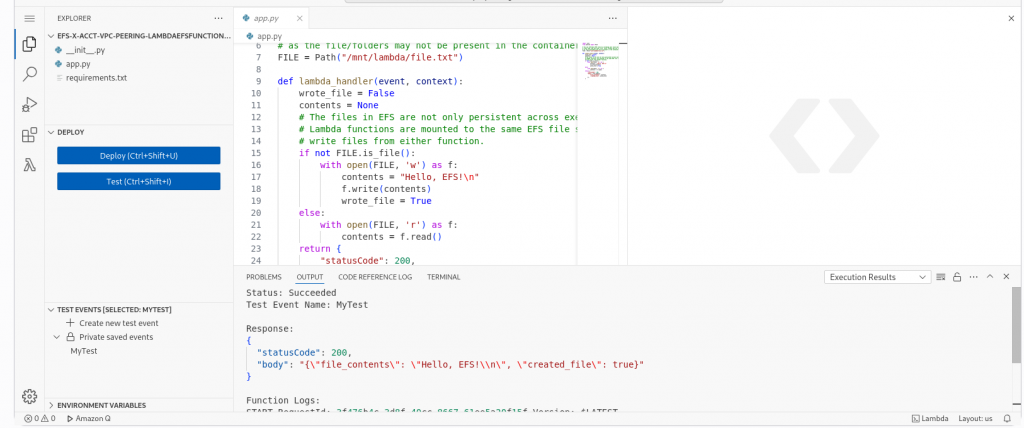1024x428 pixels.
Task: Close the empty right editor pane
Action: tap(1012, 18)
